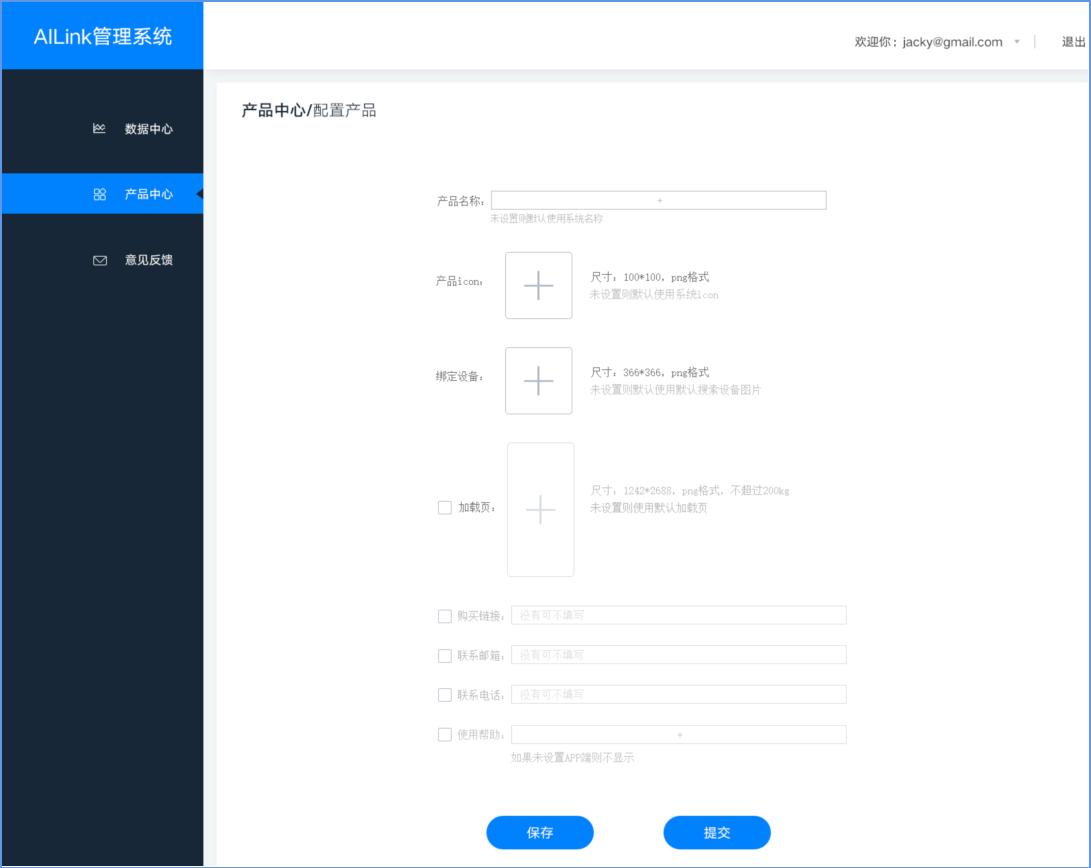Click the plus icon for 产品icon upload
The height and width of the screenshot is (868, 1091).
click(x=539, y=286)
